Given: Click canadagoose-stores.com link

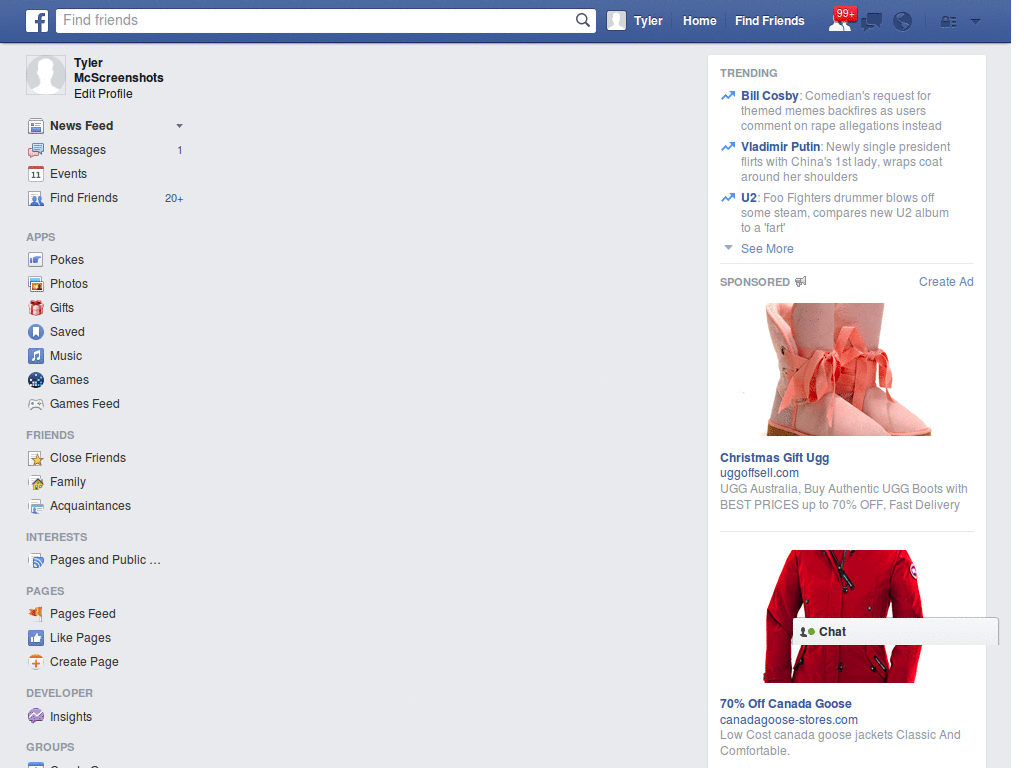Looking at the screenshot, I should tap(789, 720).
